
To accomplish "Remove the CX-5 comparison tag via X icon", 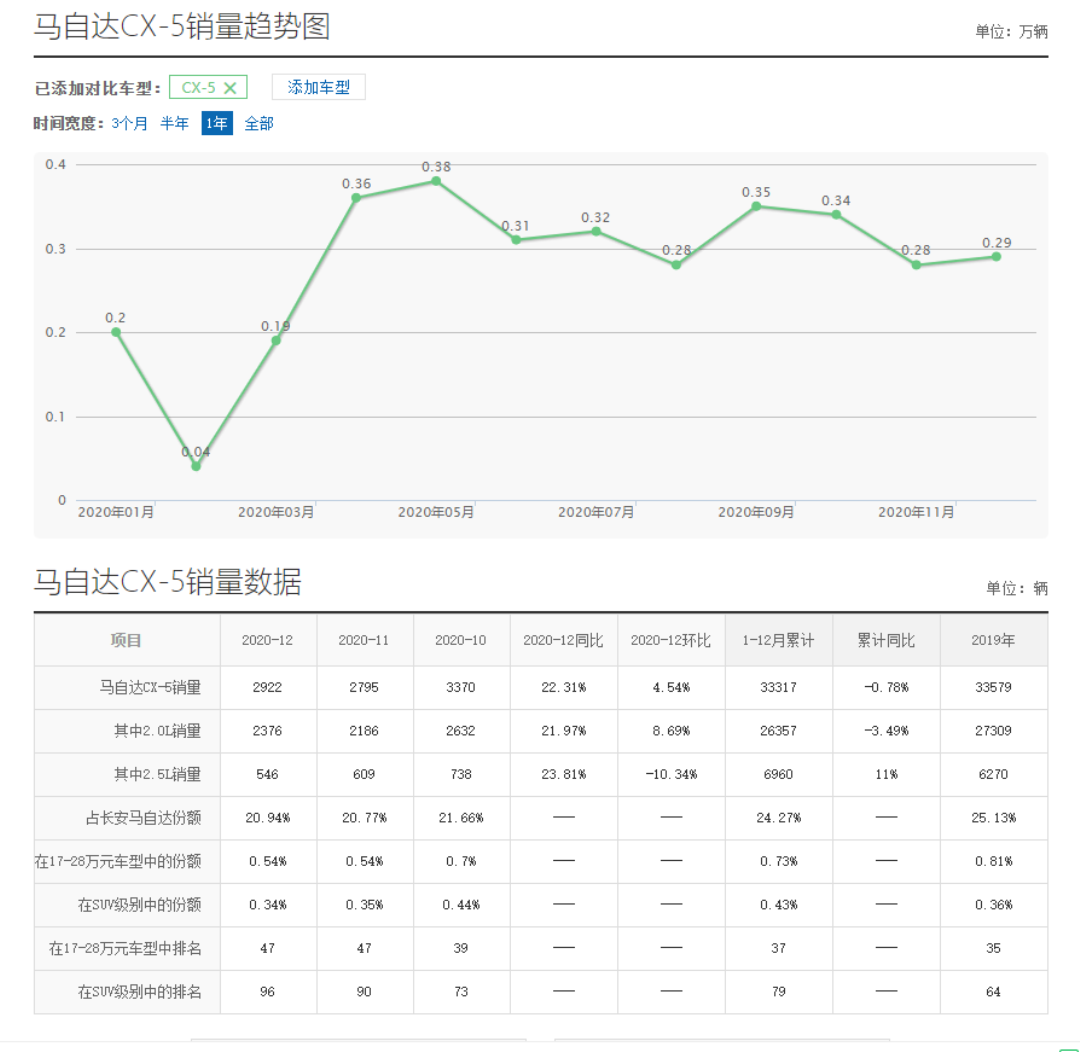I will (x=230, y=88).
